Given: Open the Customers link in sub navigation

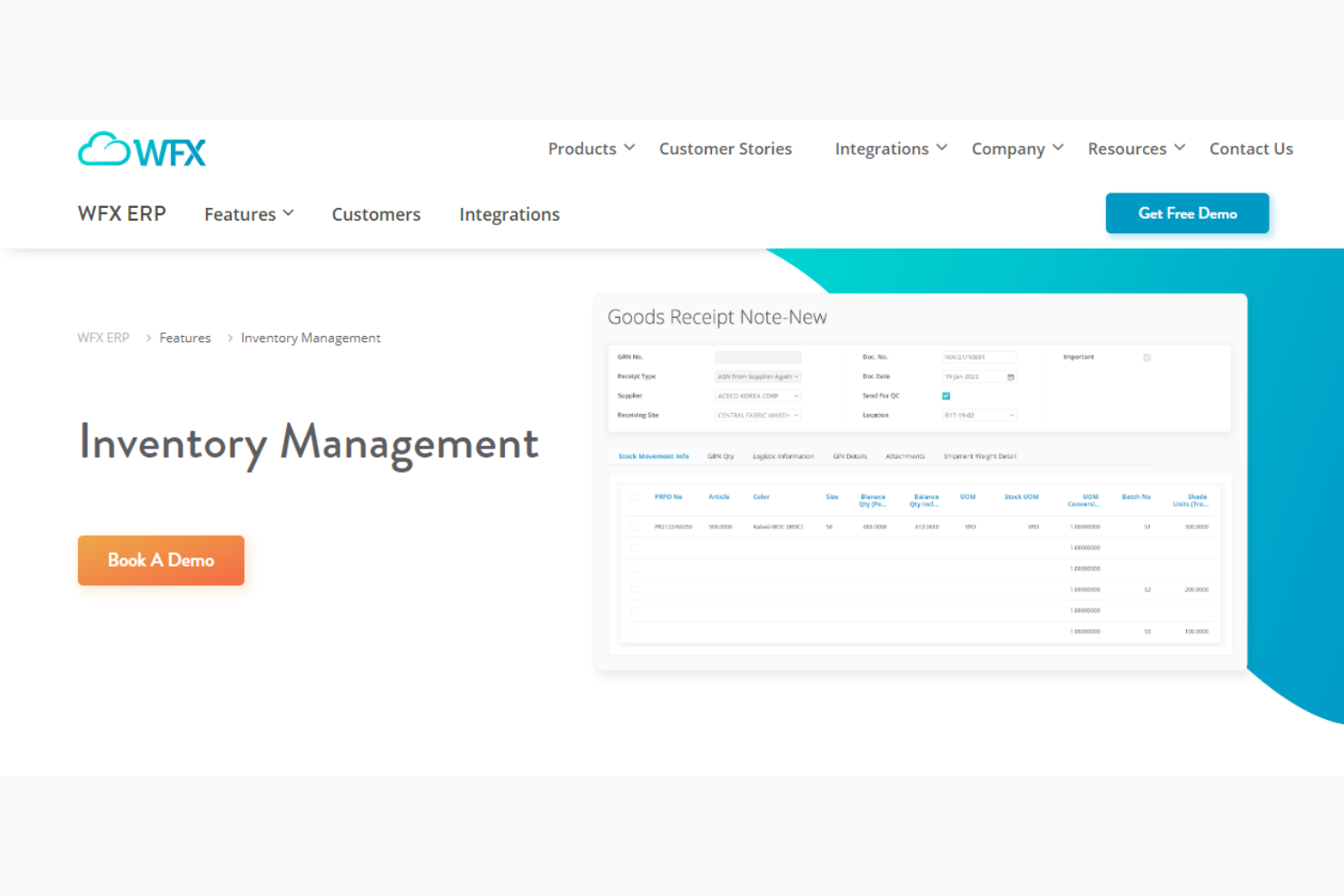Looking at the screenshot, I should (376, 214).
